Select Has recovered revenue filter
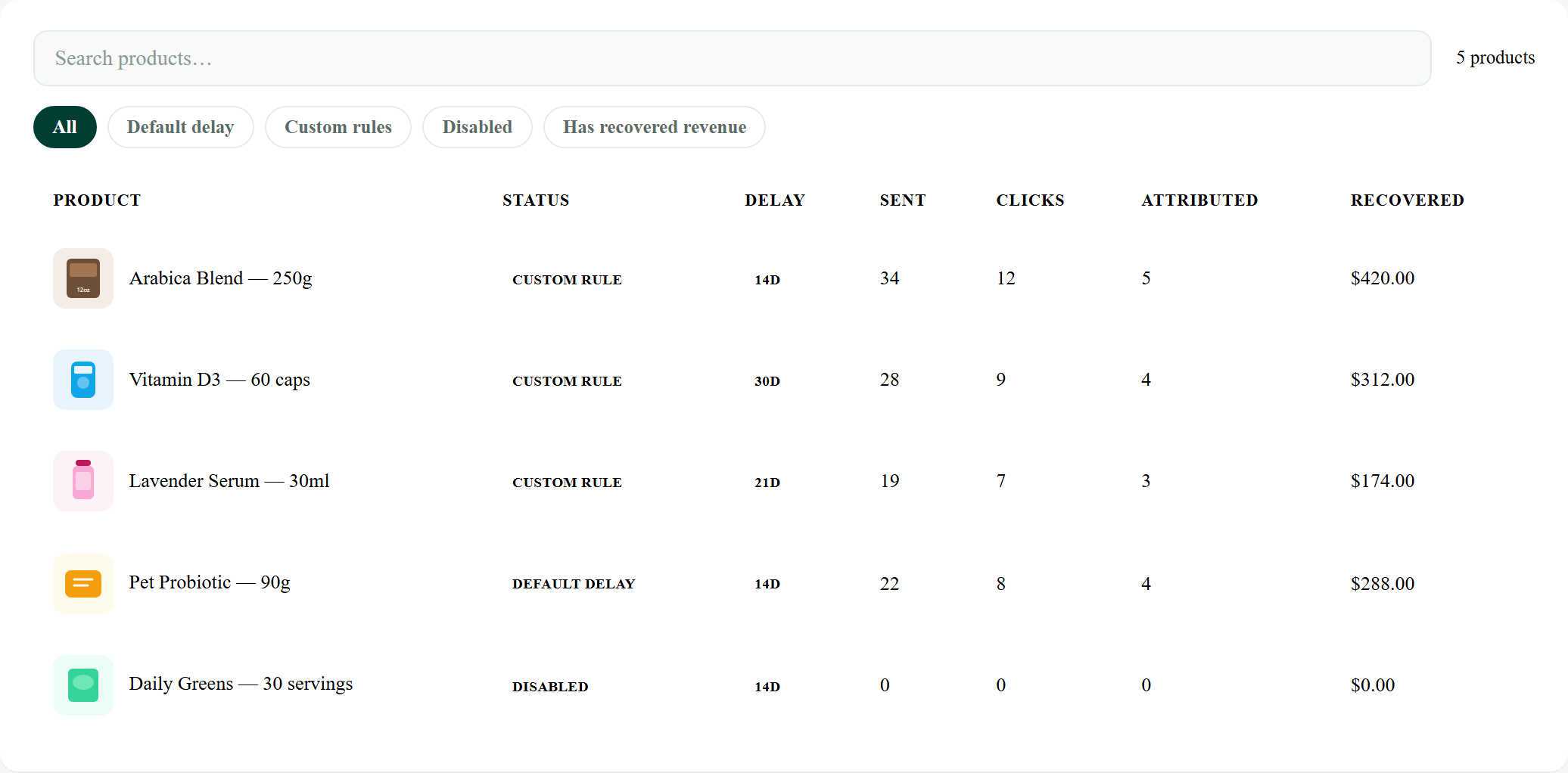 click(655, 127)
